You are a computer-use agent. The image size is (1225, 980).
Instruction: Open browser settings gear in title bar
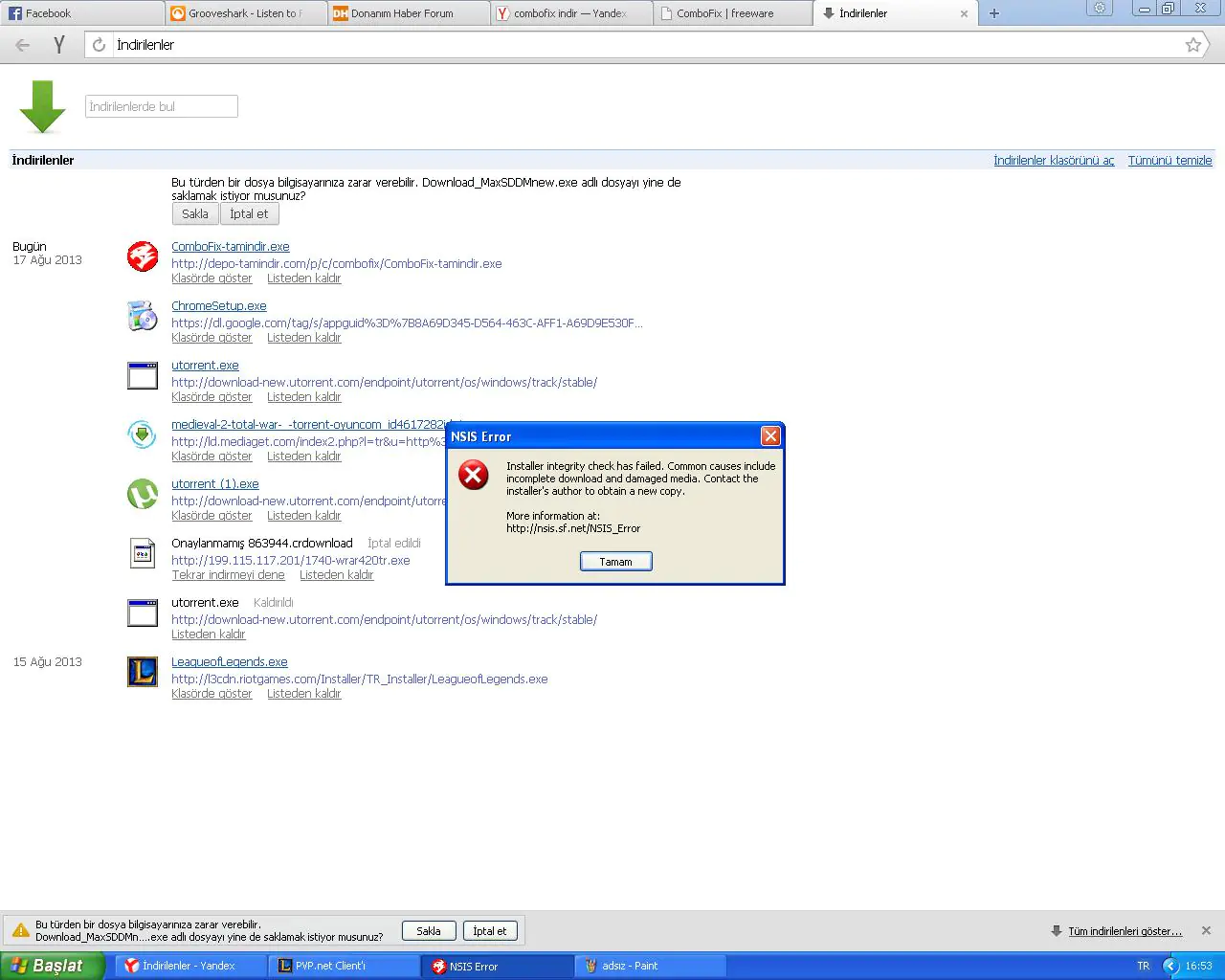pos(1100,8)
